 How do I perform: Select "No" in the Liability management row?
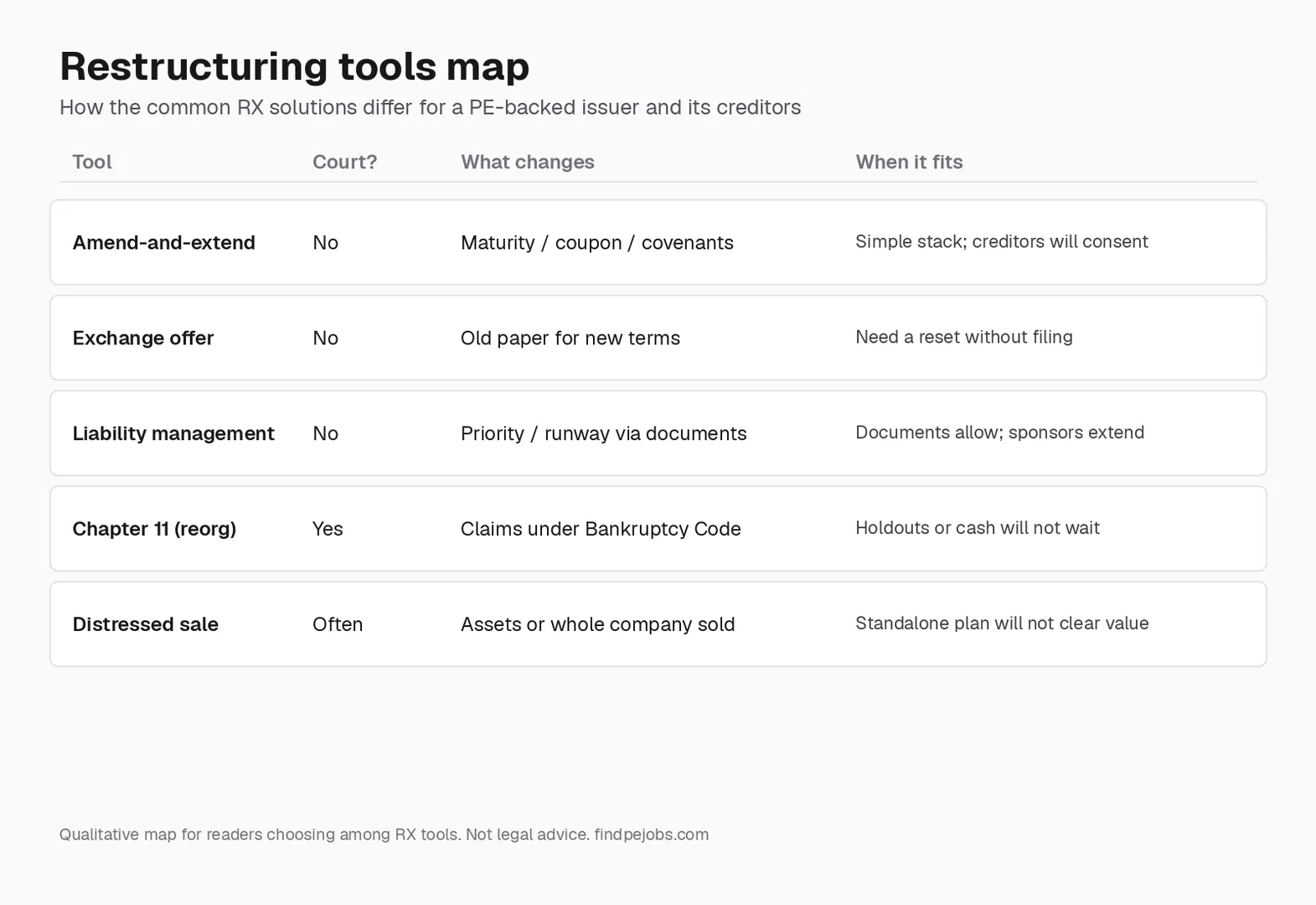tap(325, 433)
